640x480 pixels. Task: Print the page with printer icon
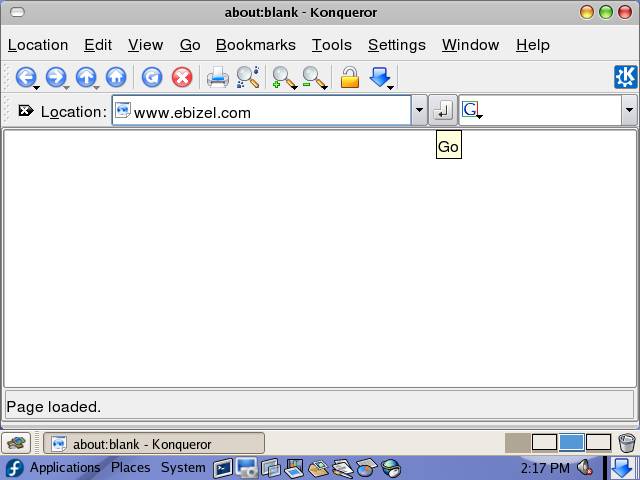(x=217, y=77)
